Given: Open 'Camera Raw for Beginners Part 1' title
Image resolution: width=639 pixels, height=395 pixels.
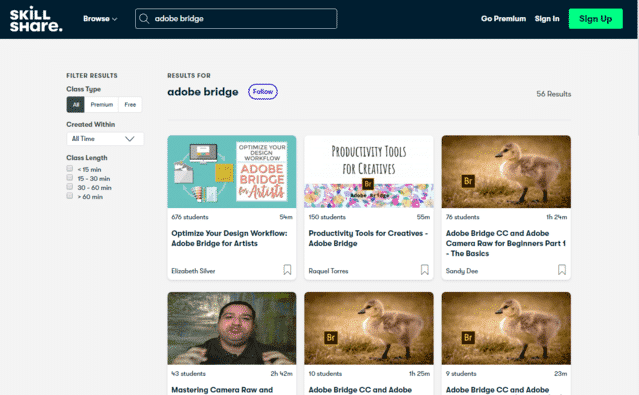Looking at the screenshot, I should (x=505, y=243).
